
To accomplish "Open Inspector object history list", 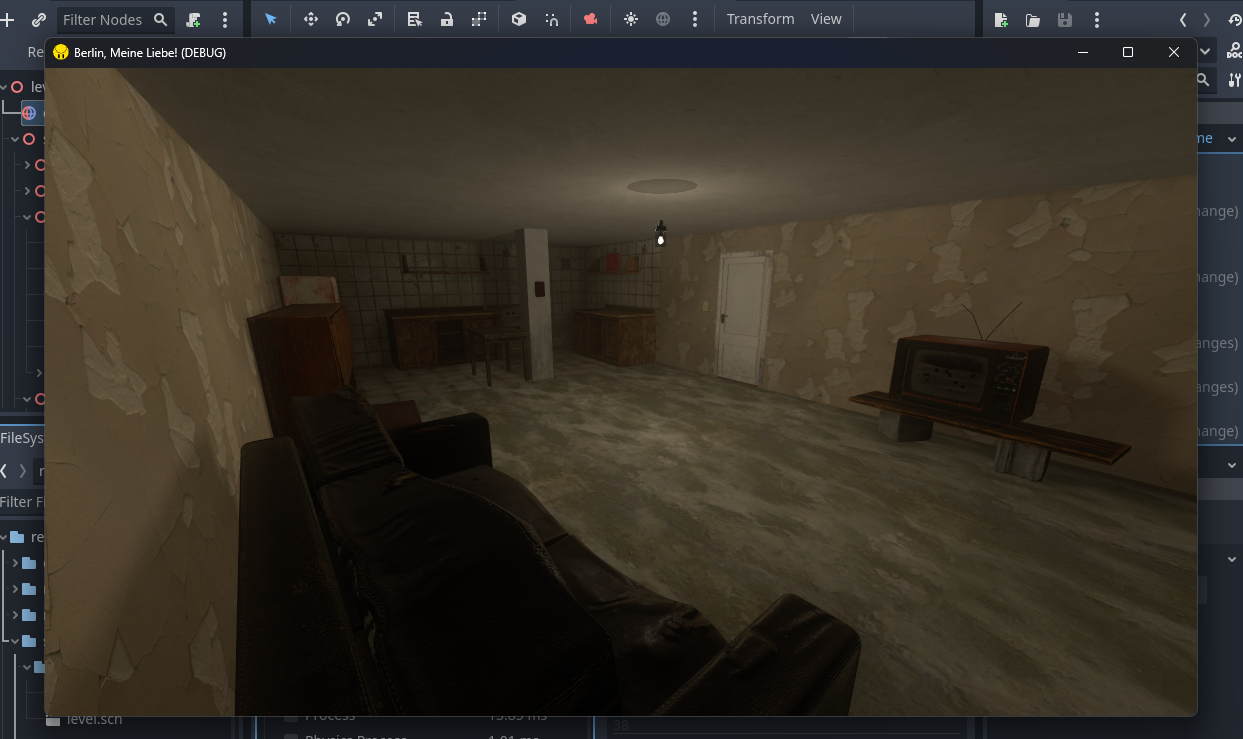I will [1234, 20].
